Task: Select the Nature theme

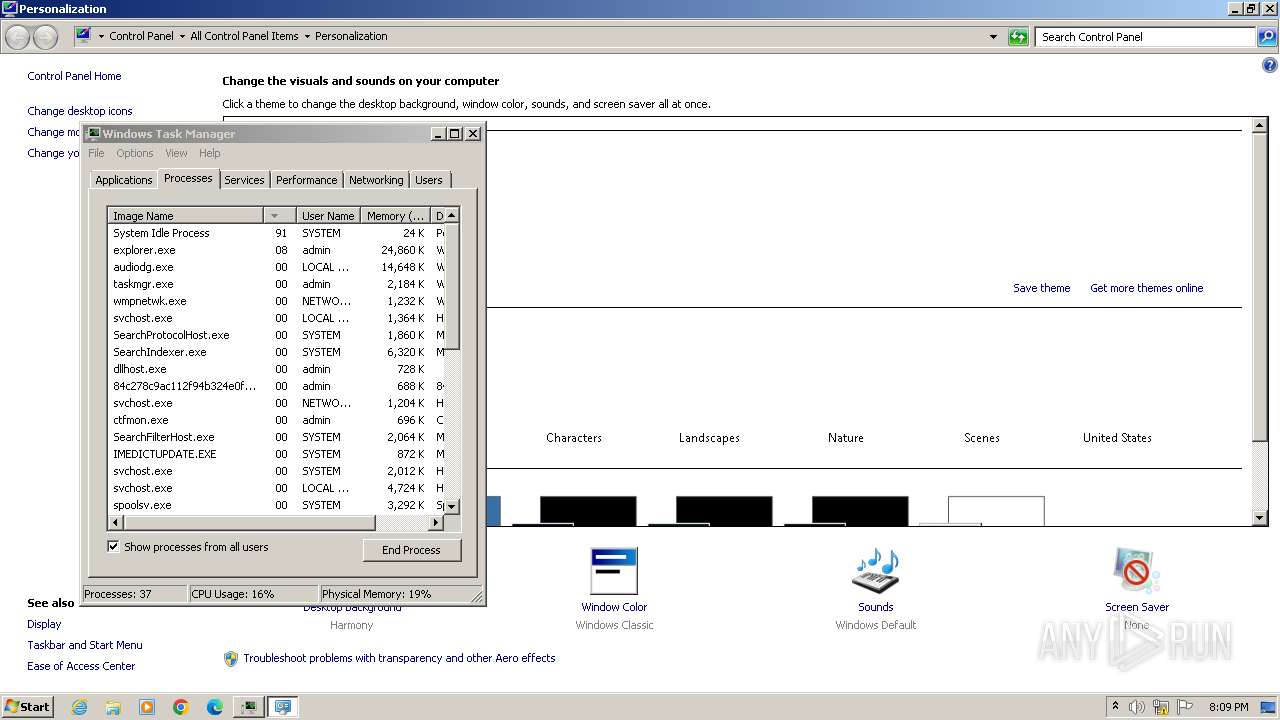Action: pyautogui.click(x=845, y=438)
